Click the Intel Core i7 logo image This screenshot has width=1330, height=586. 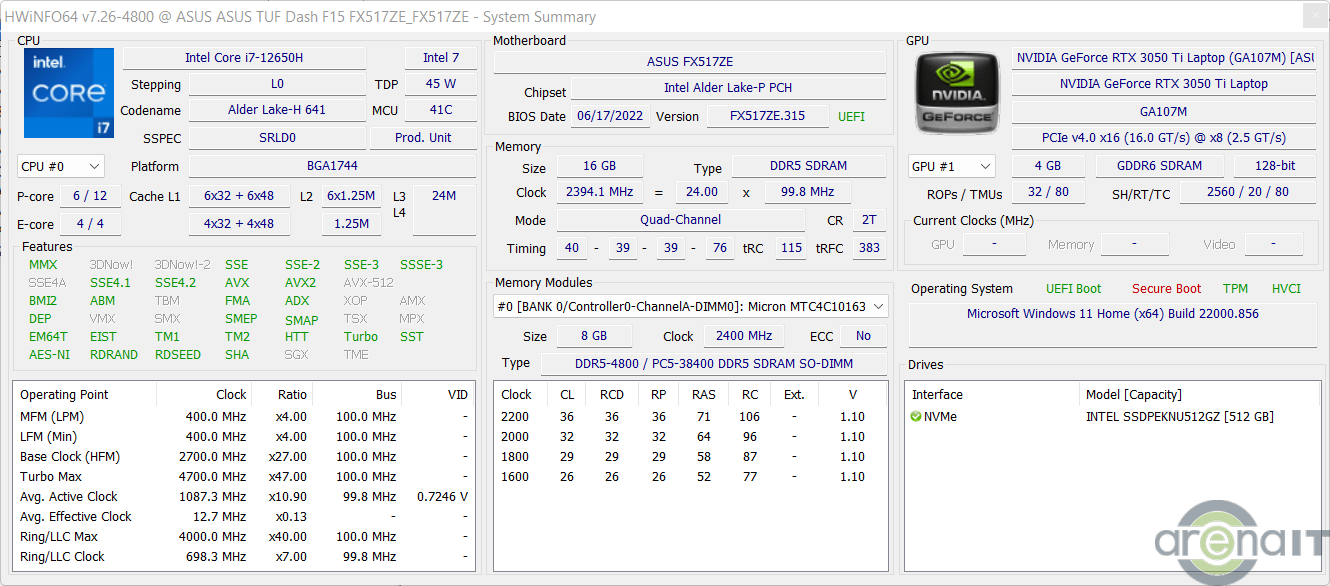[67, 93]
